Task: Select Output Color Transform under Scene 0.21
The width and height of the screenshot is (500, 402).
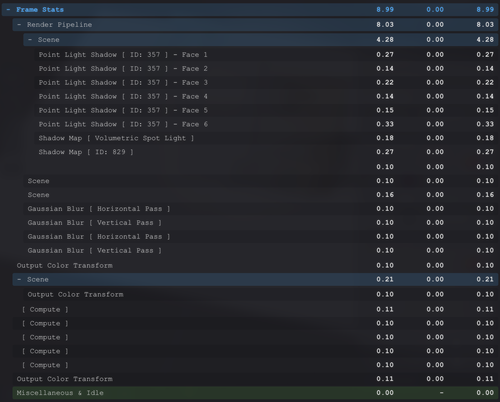Action: 261,295
